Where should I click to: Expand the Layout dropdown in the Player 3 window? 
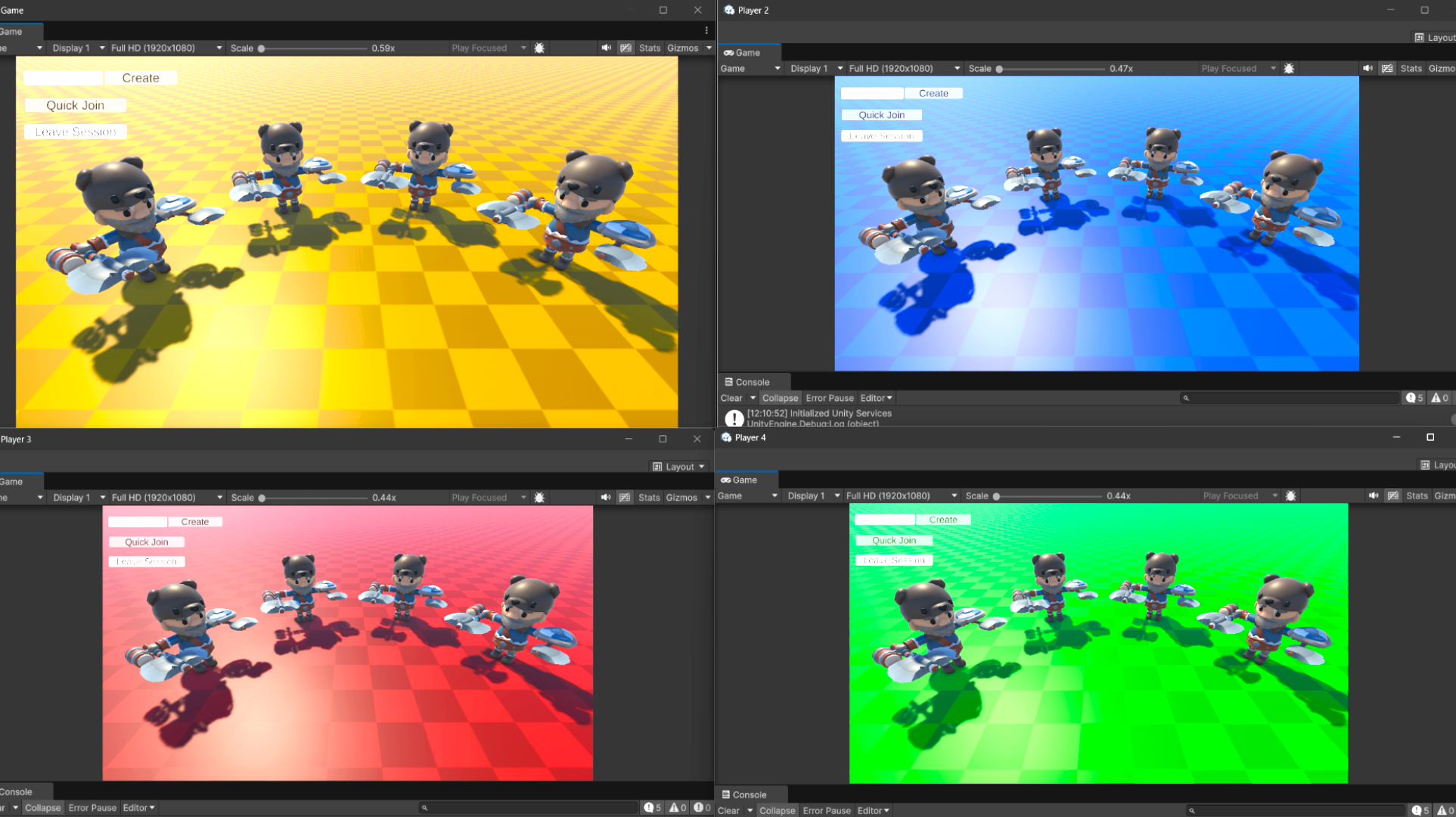(x=679, y=467)
